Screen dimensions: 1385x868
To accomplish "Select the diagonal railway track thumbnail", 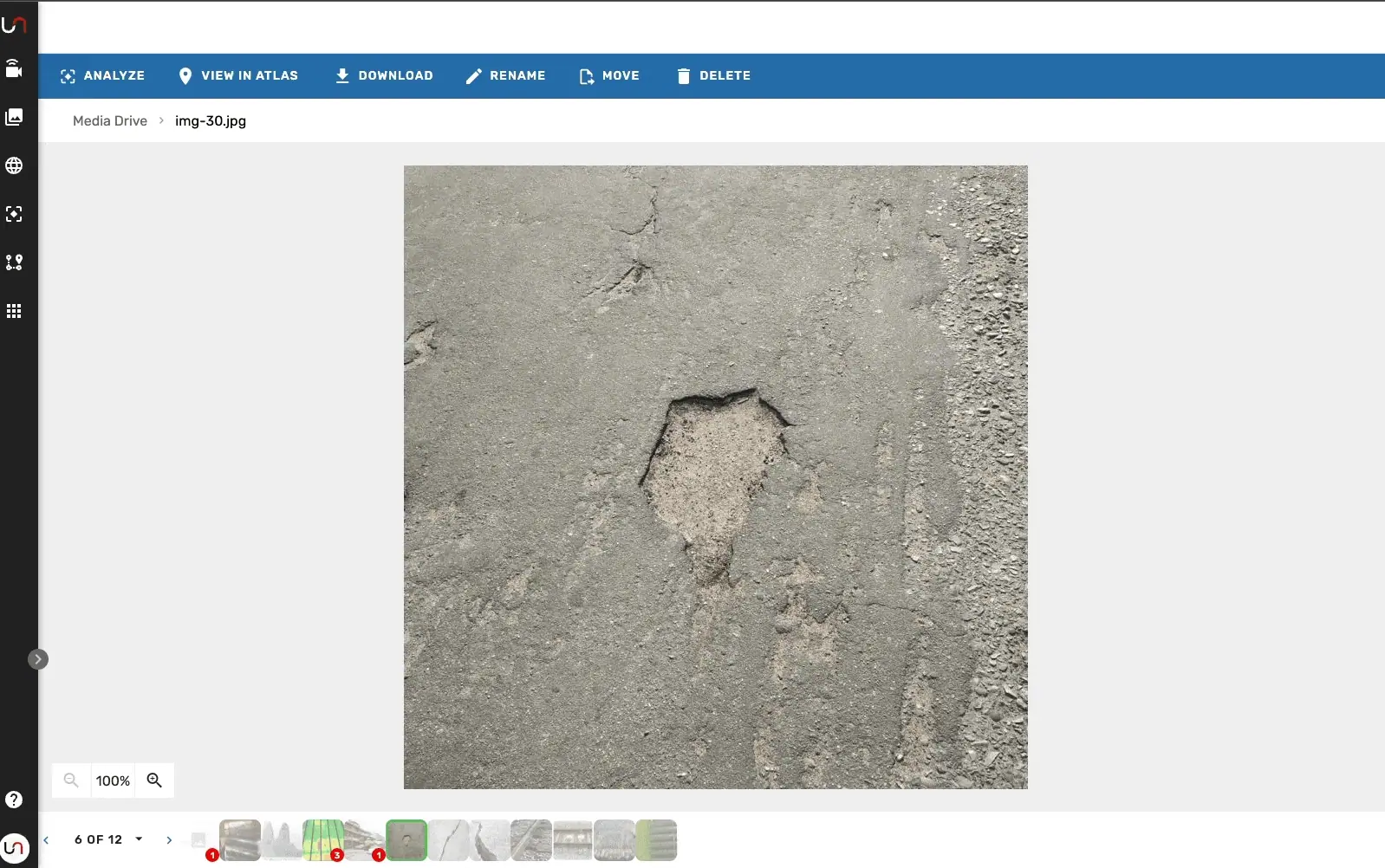I will 531,840.
